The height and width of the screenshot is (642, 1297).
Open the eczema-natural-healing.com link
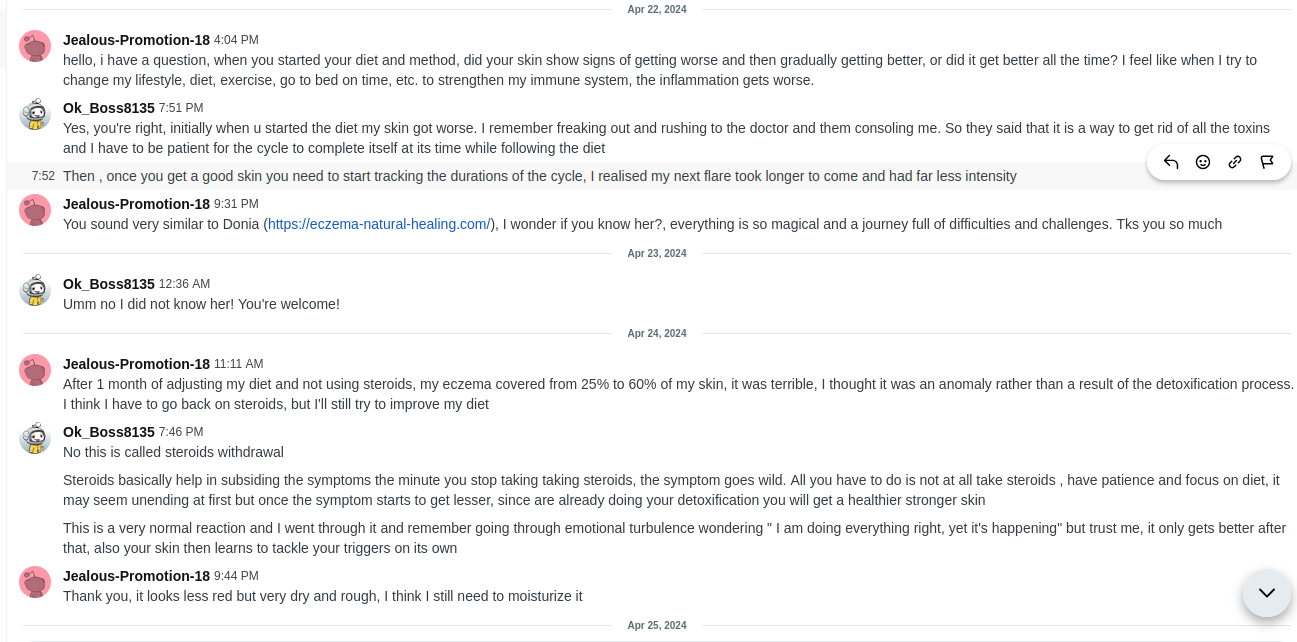click(379, 224)
